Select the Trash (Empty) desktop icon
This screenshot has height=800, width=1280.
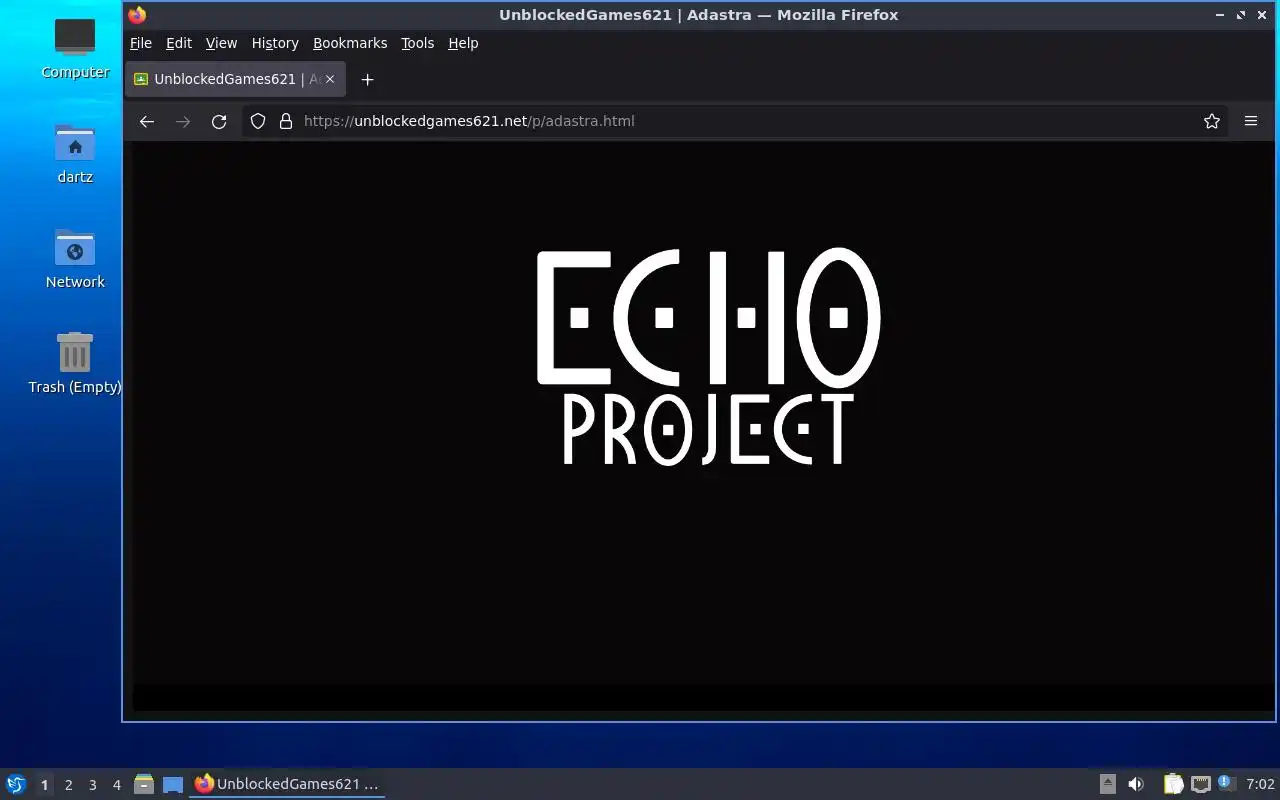[x=75, y=363]
